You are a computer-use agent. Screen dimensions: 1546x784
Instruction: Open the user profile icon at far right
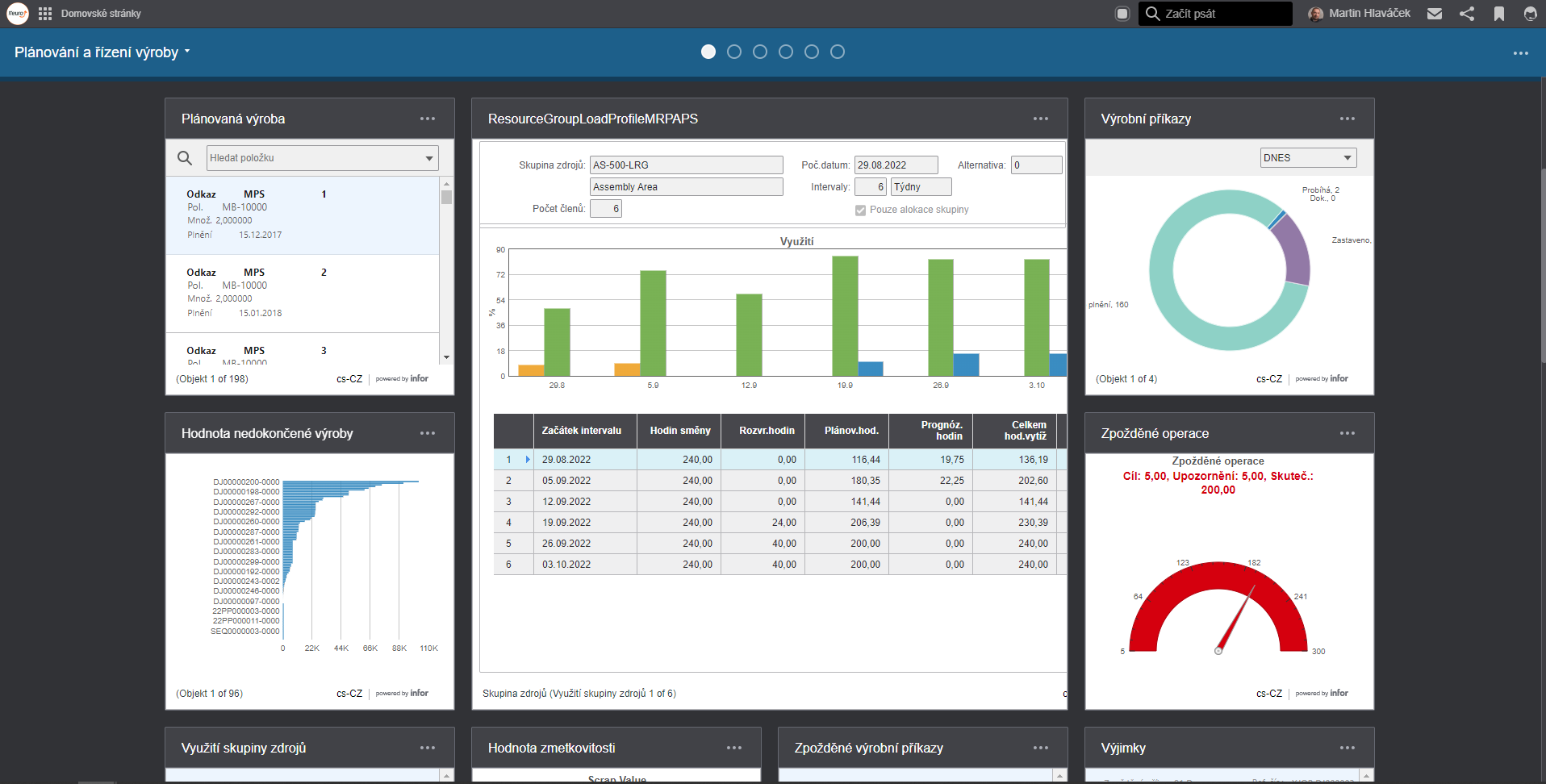1530,14
